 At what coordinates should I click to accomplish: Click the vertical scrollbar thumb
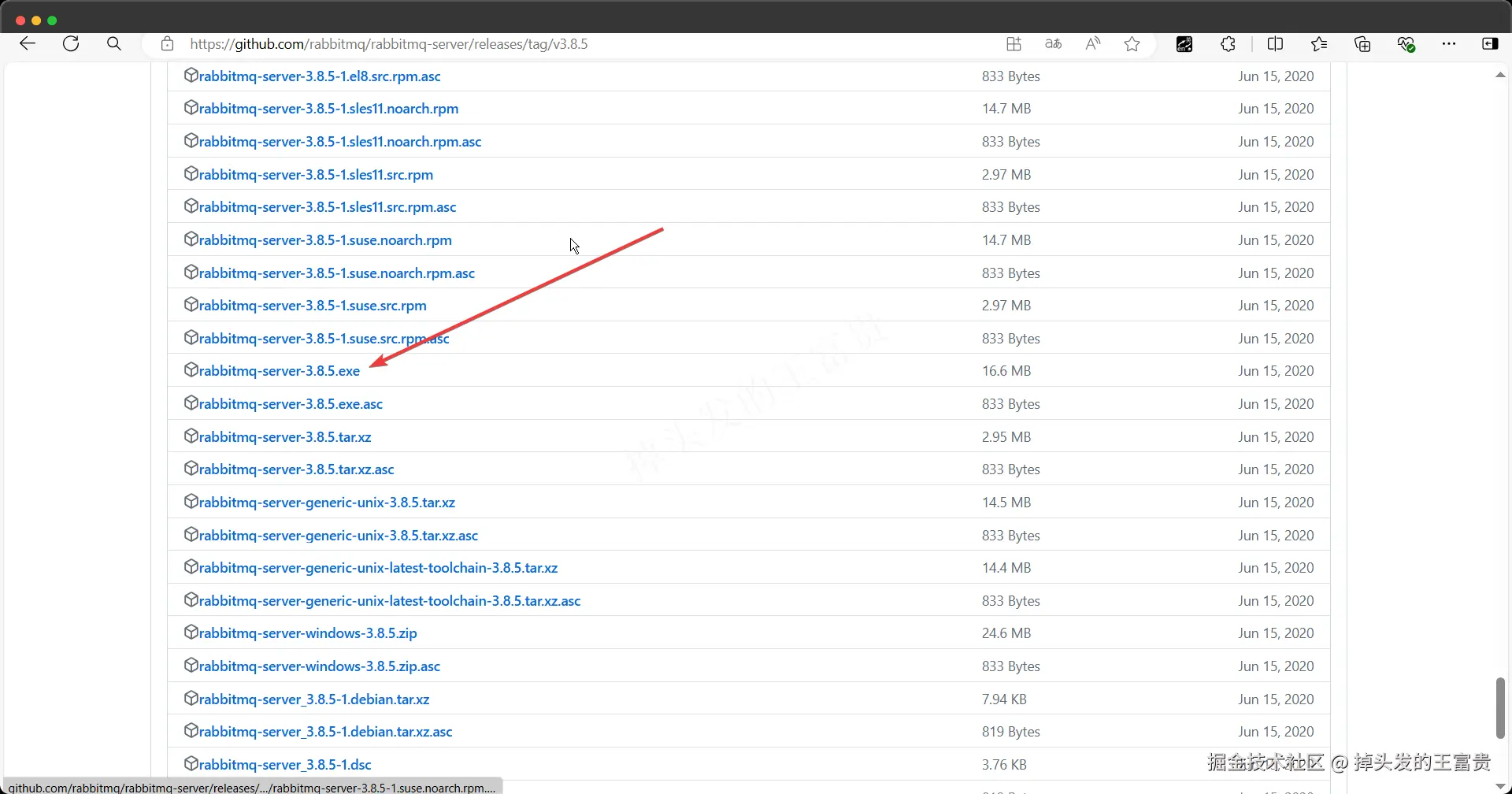click(1500, 707)
